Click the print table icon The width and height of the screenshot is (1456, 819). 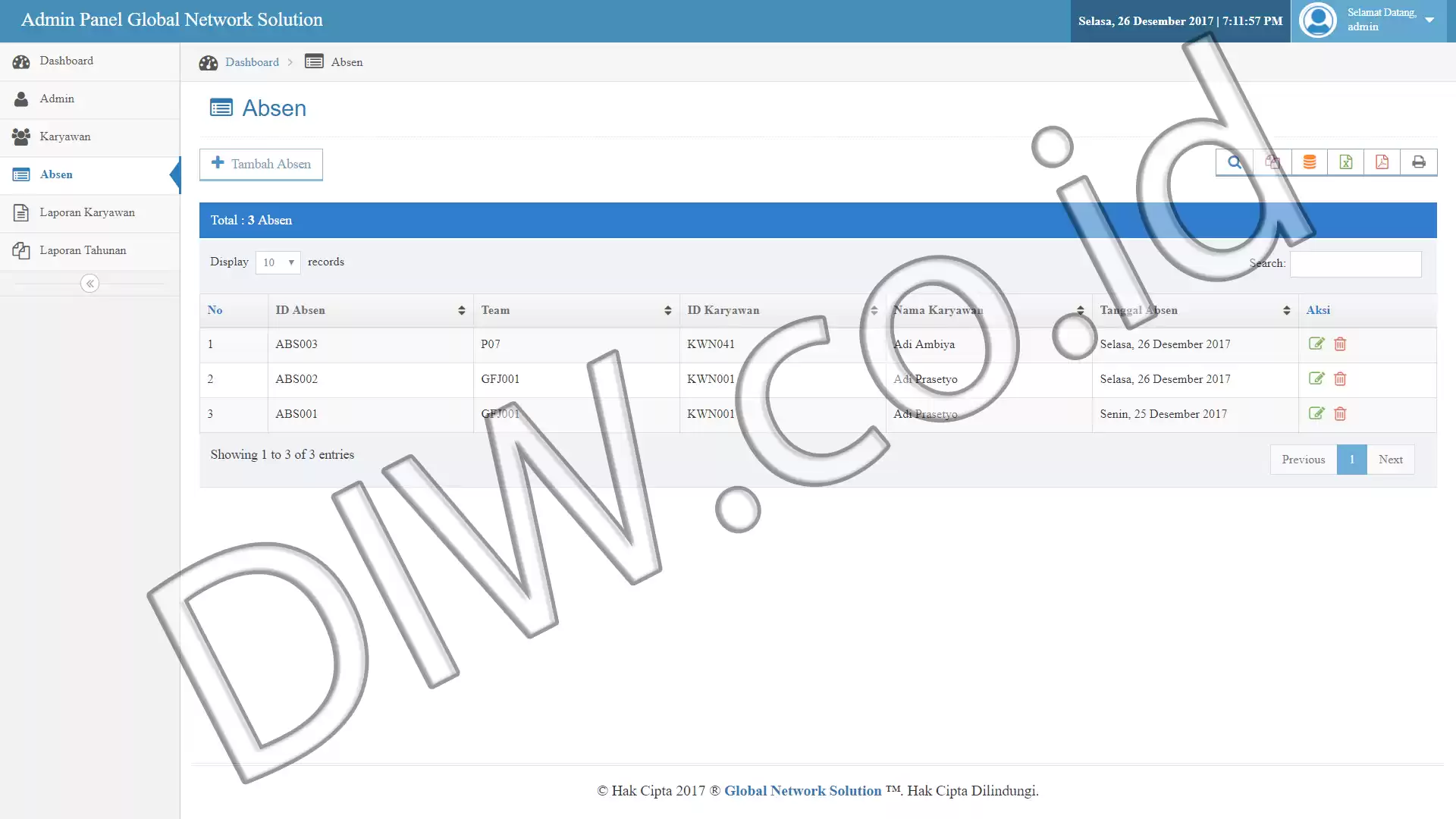click(1419, 162)
